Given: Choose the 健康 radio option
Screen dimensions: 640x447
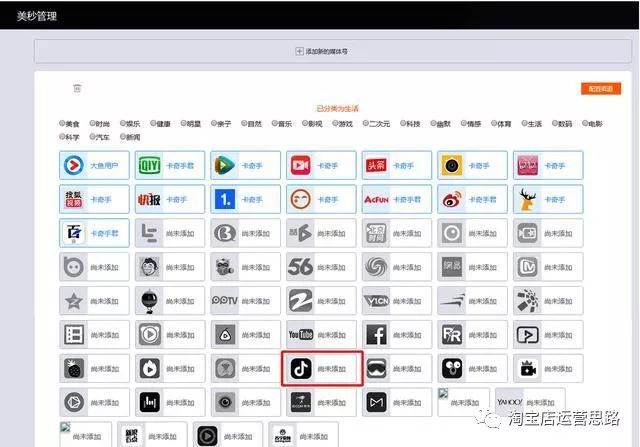Looking at the screenshot, I should (153, 123).
